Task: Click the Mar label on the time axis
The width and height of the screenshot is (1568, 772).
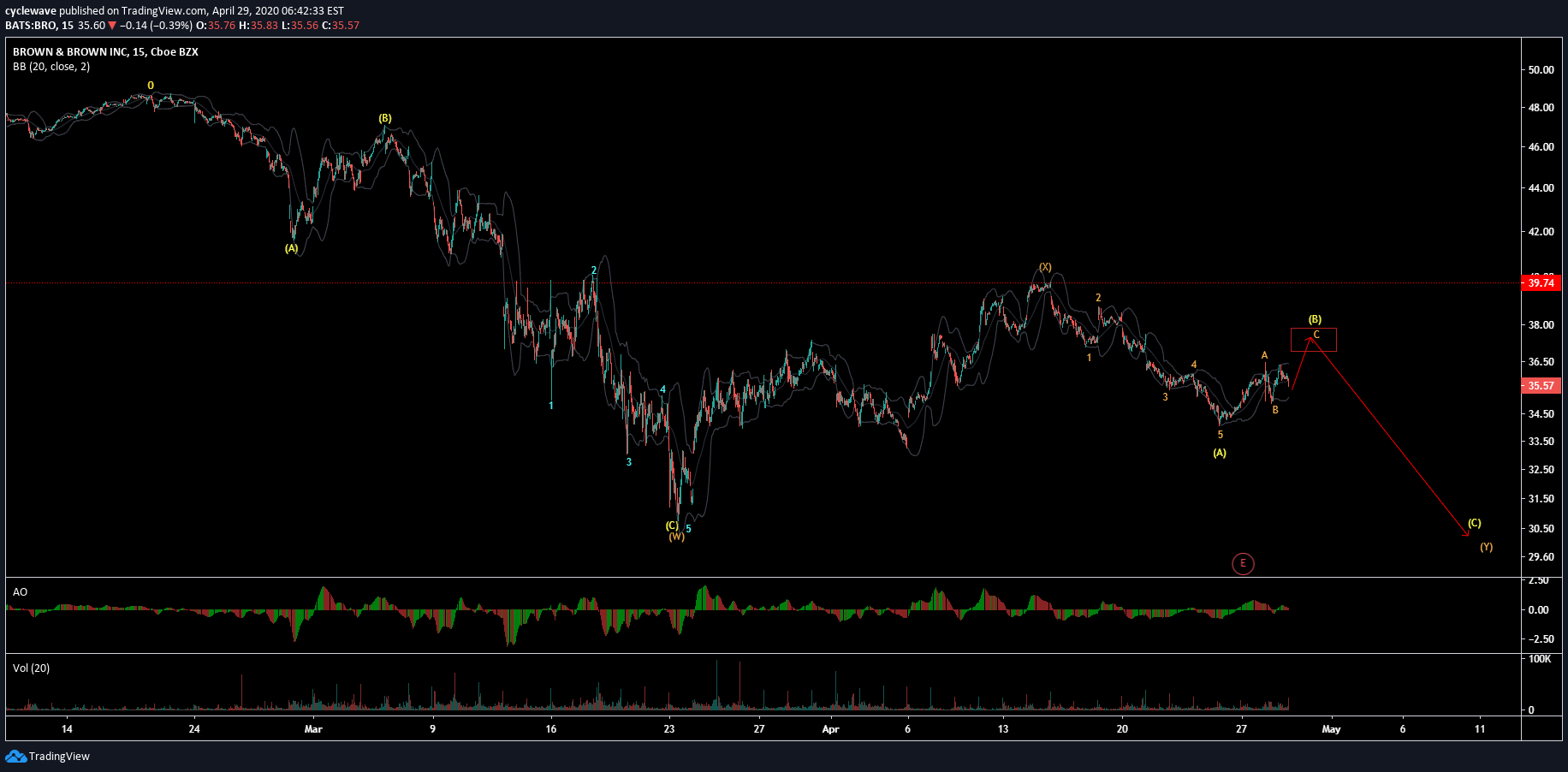Action: pyautogui.click(x=313, y=729)
